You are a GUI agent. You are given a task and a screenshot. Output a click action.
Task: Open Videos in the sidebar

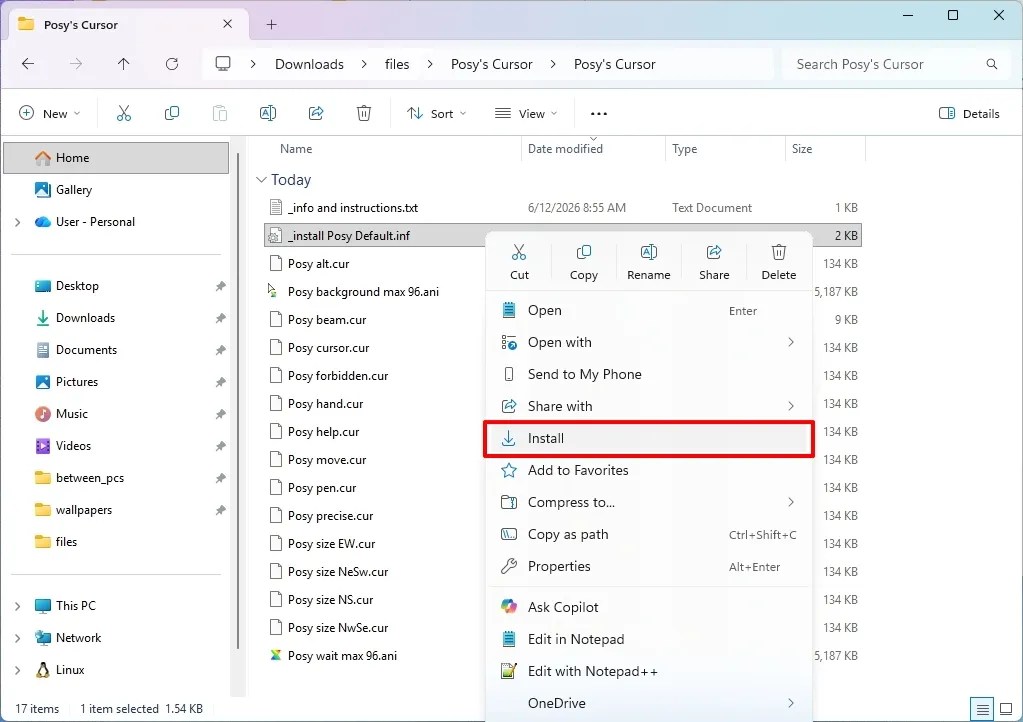click(116, 445)
